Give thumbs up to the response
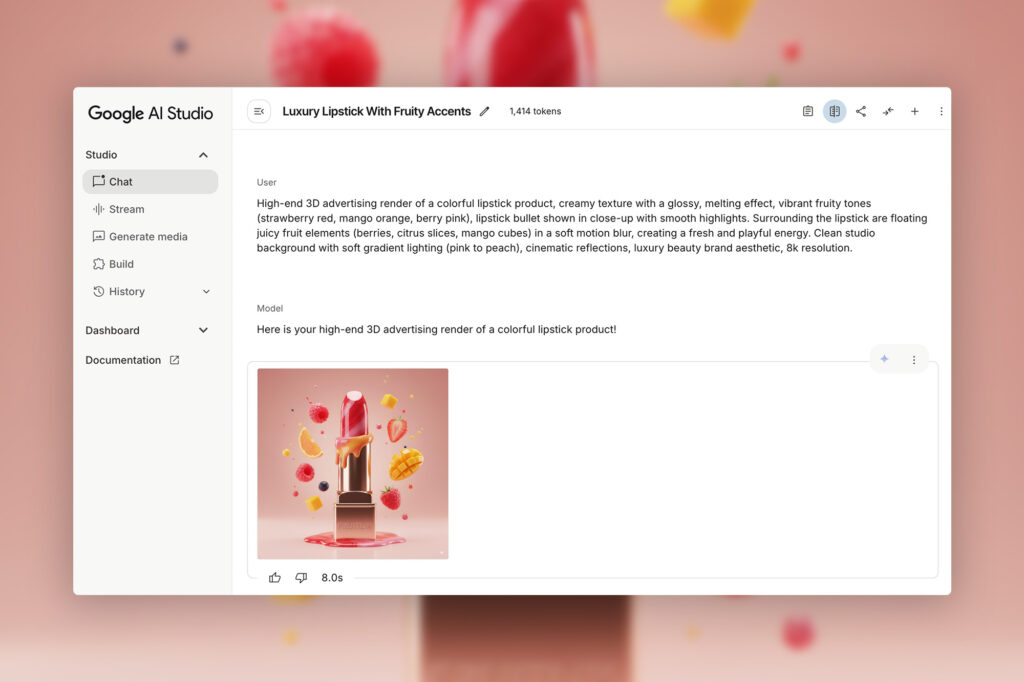Screen dimensions: 1024x682 tap(275, 577)
